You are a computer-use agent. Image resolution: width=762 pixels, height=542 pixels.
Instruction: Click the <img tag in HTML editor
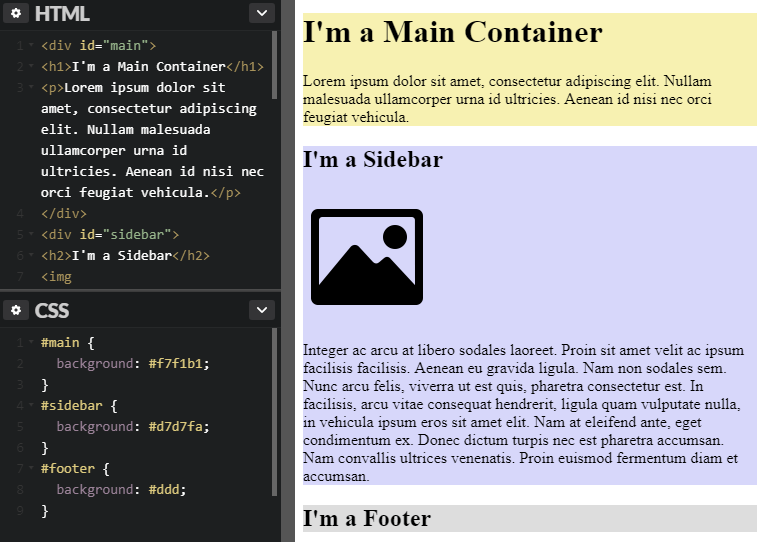[56, 277]
